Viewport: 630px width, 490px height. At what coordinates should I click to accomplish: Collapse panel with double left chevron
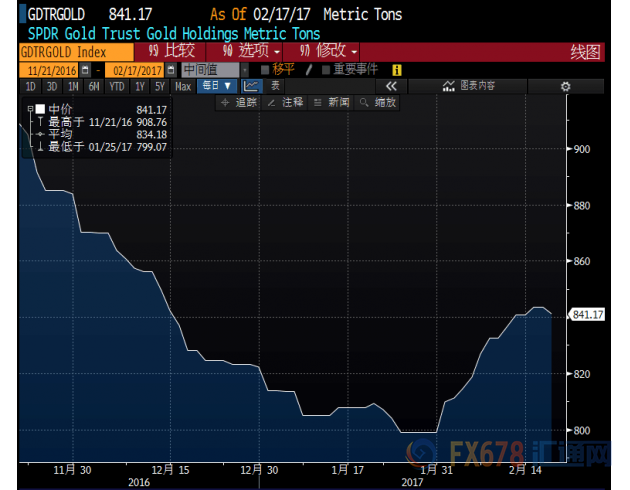click(x=391, y=86)
